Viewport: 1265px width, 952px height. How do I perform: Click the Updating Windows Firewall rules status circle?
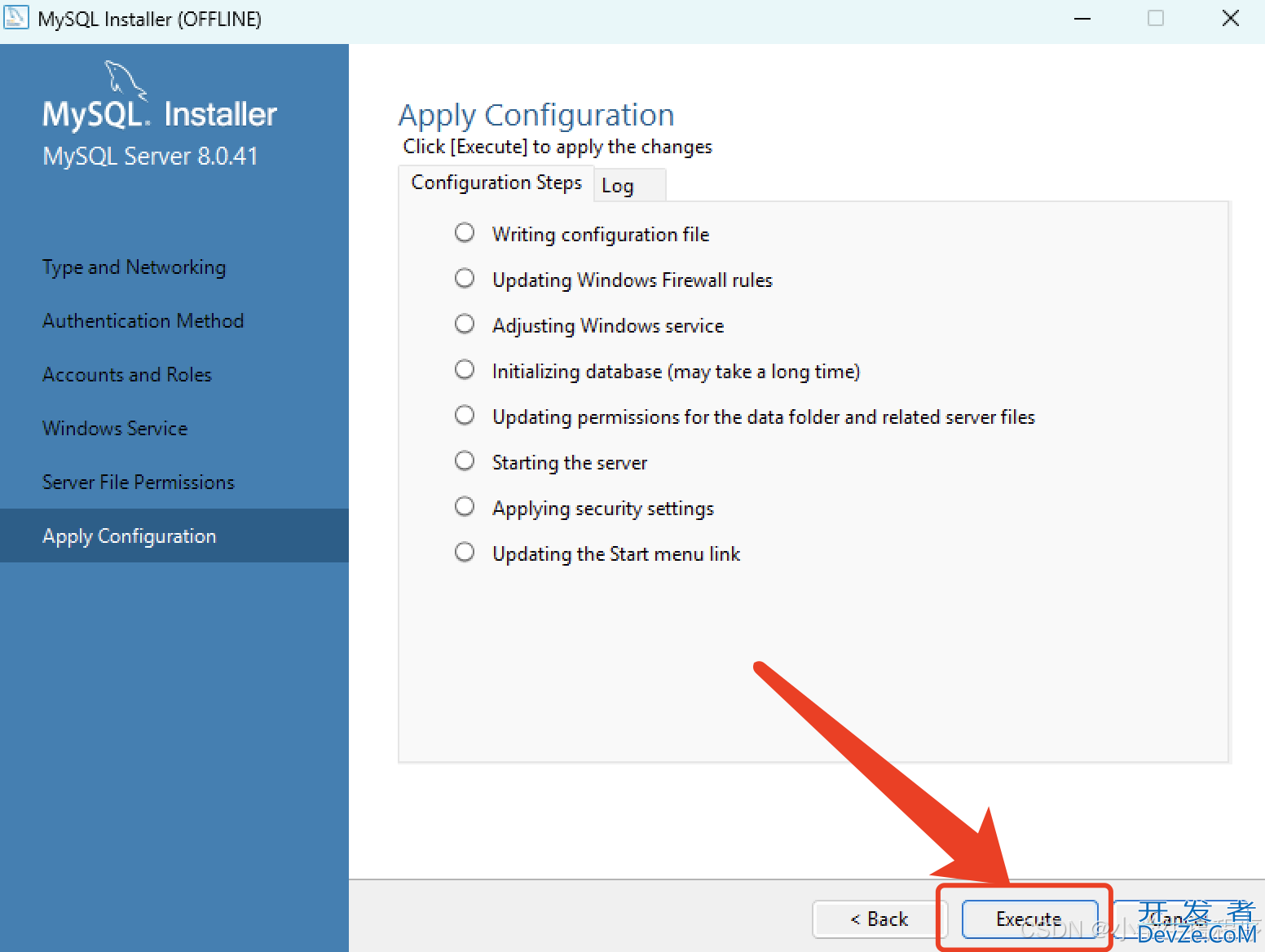coord(465,279)
